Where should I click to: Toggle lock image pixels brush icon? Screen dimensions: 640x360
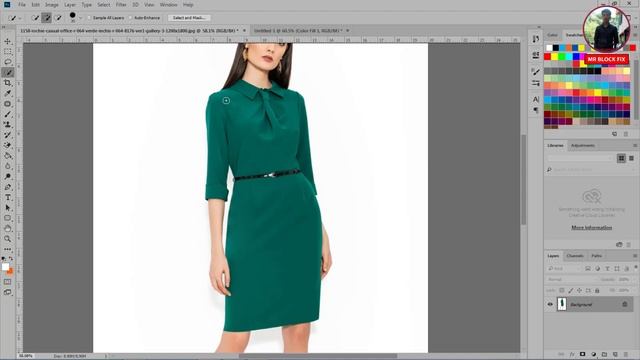pos(571,291)
